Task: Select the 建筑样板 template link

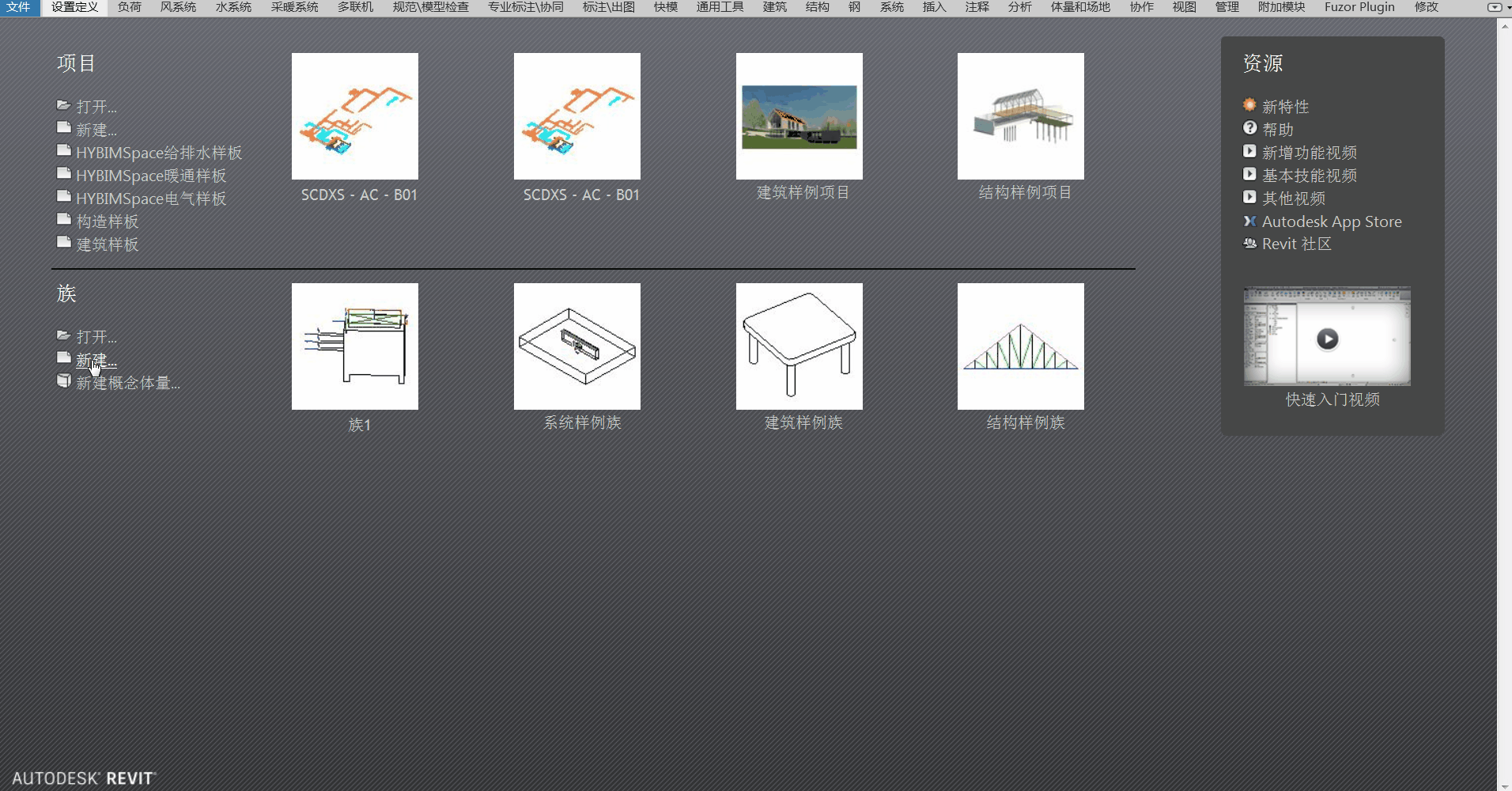Action: click(108, 244)
